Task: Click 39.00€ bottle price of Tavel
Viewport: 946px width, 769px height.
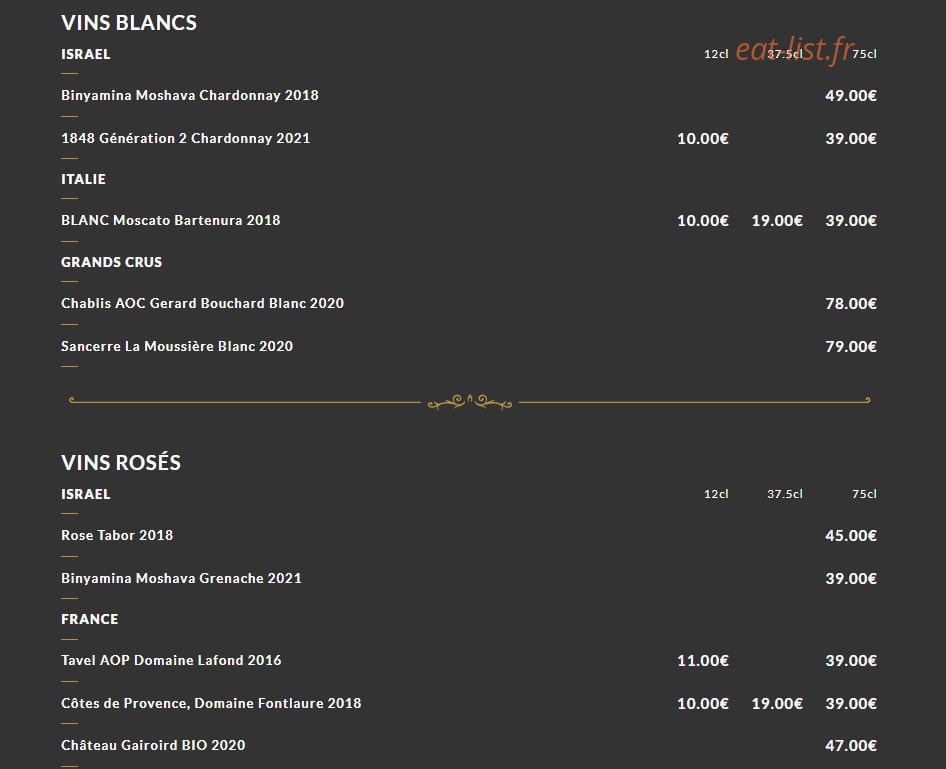Action: (x=851, y=661)
